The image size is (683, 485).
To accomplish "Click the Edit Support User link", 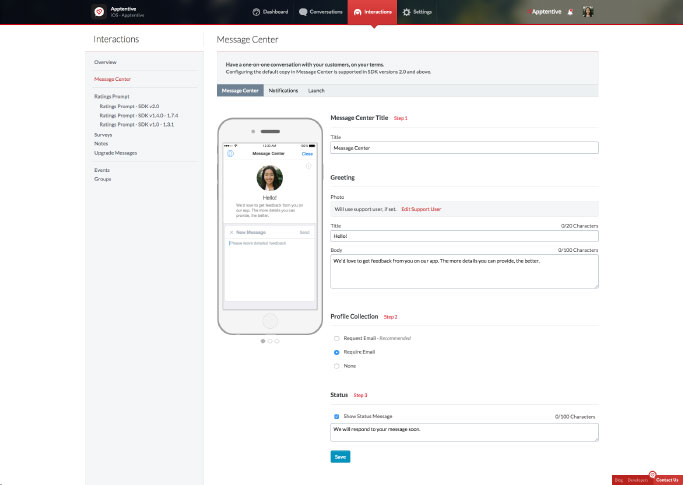I will 421,209.
